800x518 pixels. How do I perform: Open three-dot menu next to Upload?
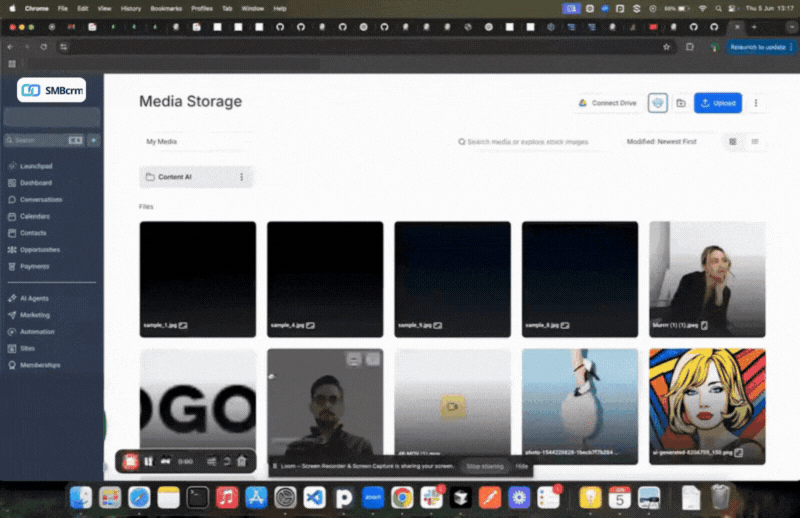pyautogui.click(x=756, y=103)
